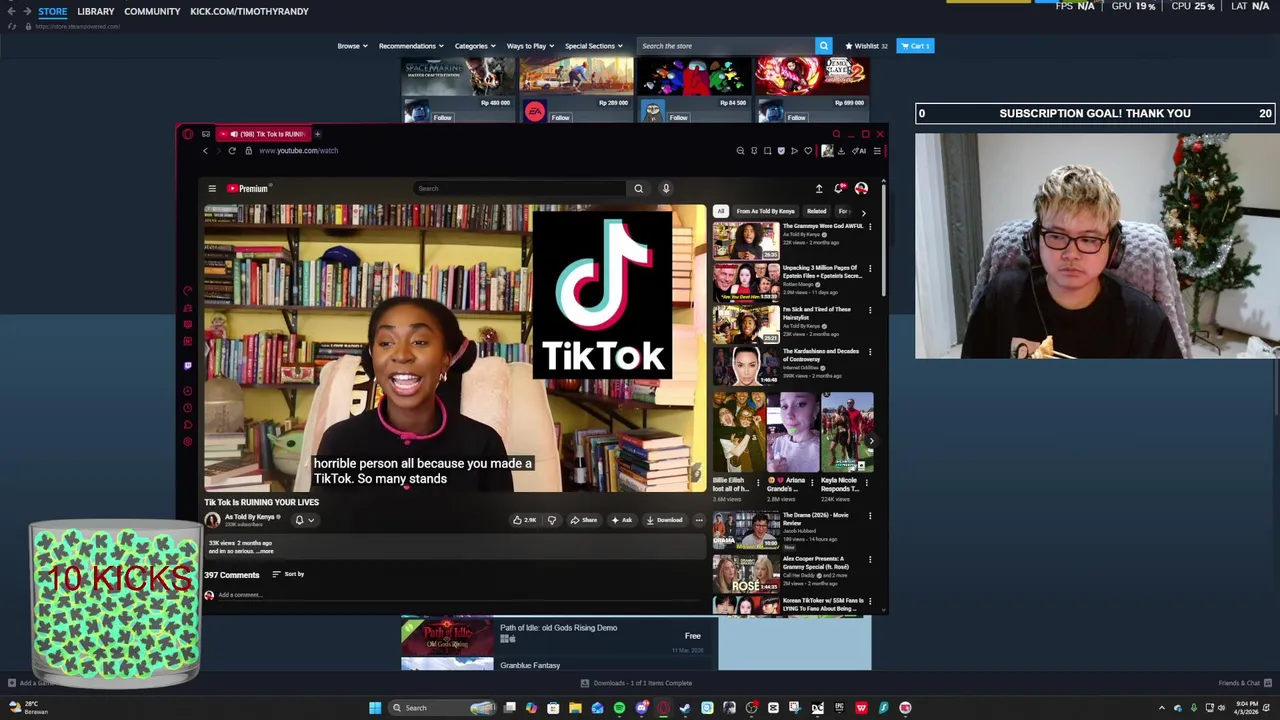
Task: Click Add a comment field
Action: click(455, 595)
